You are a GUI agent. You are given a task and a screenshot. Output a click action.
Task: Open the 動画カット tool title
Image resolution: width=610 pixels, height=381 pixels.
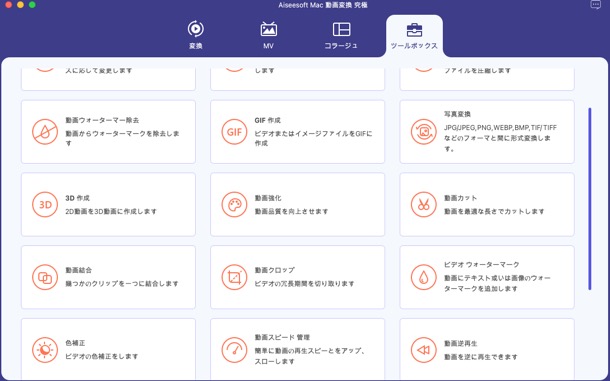[461, 198]
